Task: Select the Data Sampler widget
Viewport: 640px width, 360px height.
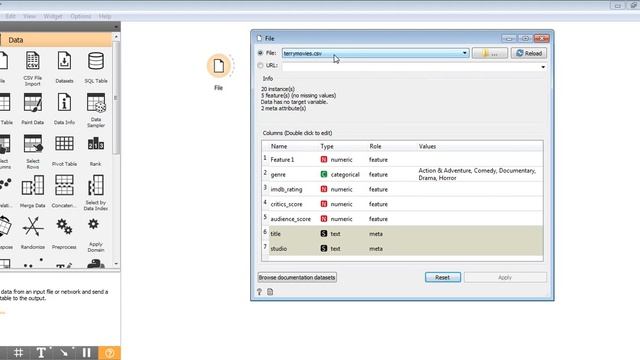Action: pyautogui.click(x=96, y=110)
